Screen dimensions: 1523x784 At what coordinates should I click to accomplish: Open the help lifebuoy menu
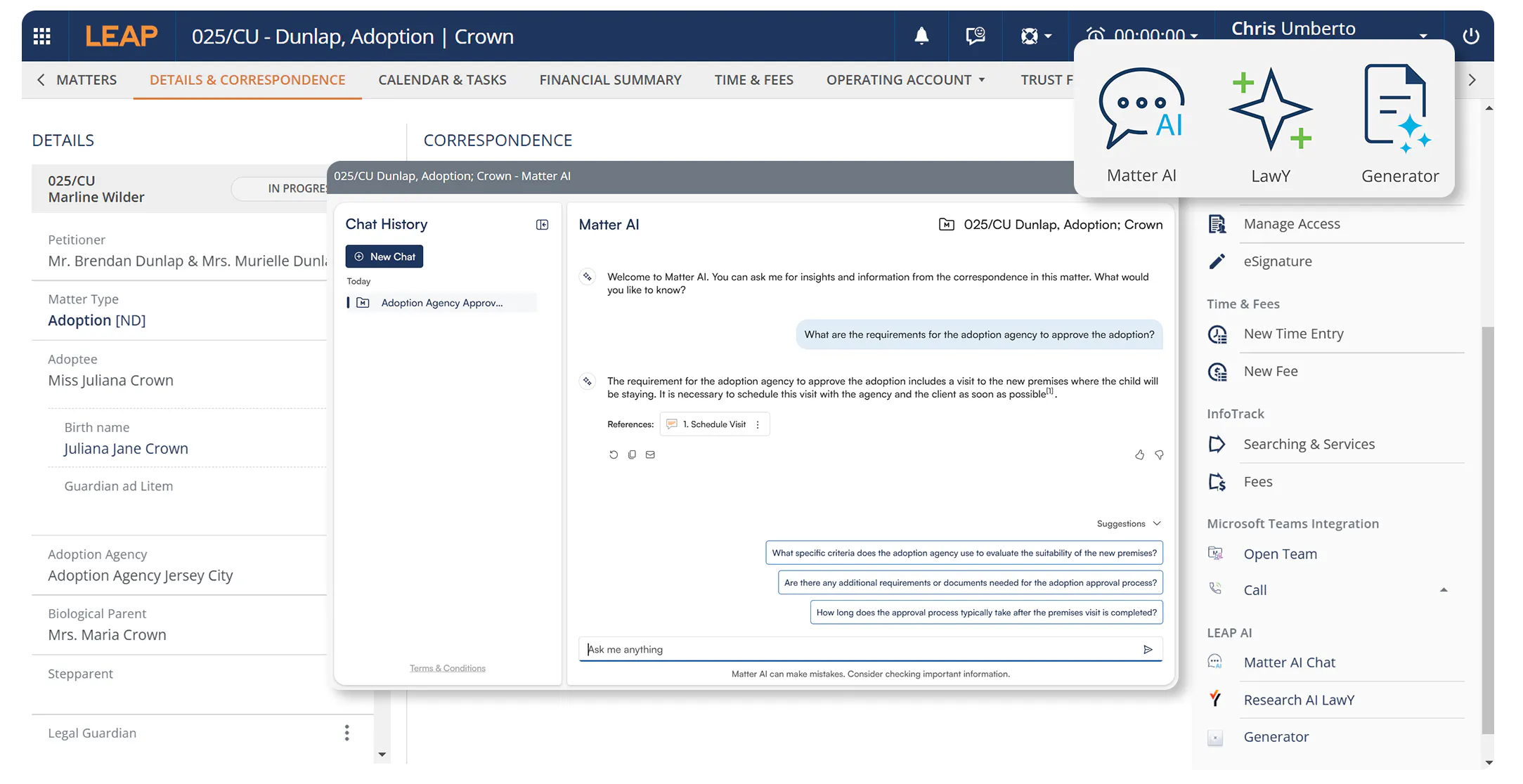[1035, 35]
